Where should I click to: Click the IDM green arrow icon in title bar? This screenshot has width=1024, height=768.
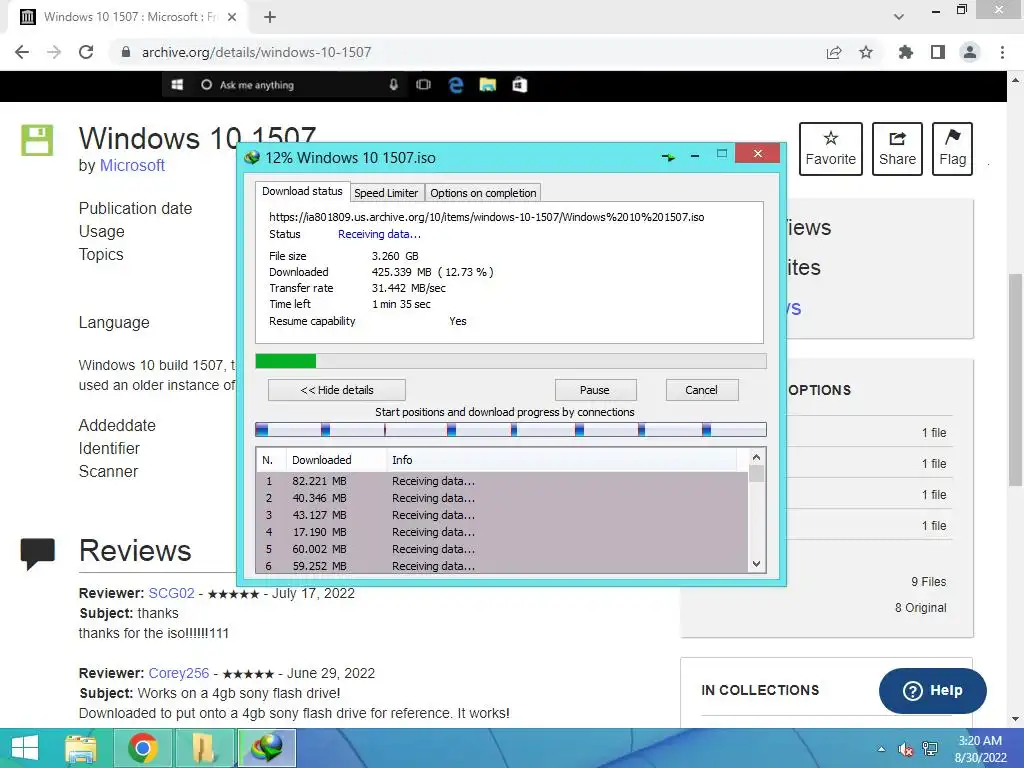668,157
